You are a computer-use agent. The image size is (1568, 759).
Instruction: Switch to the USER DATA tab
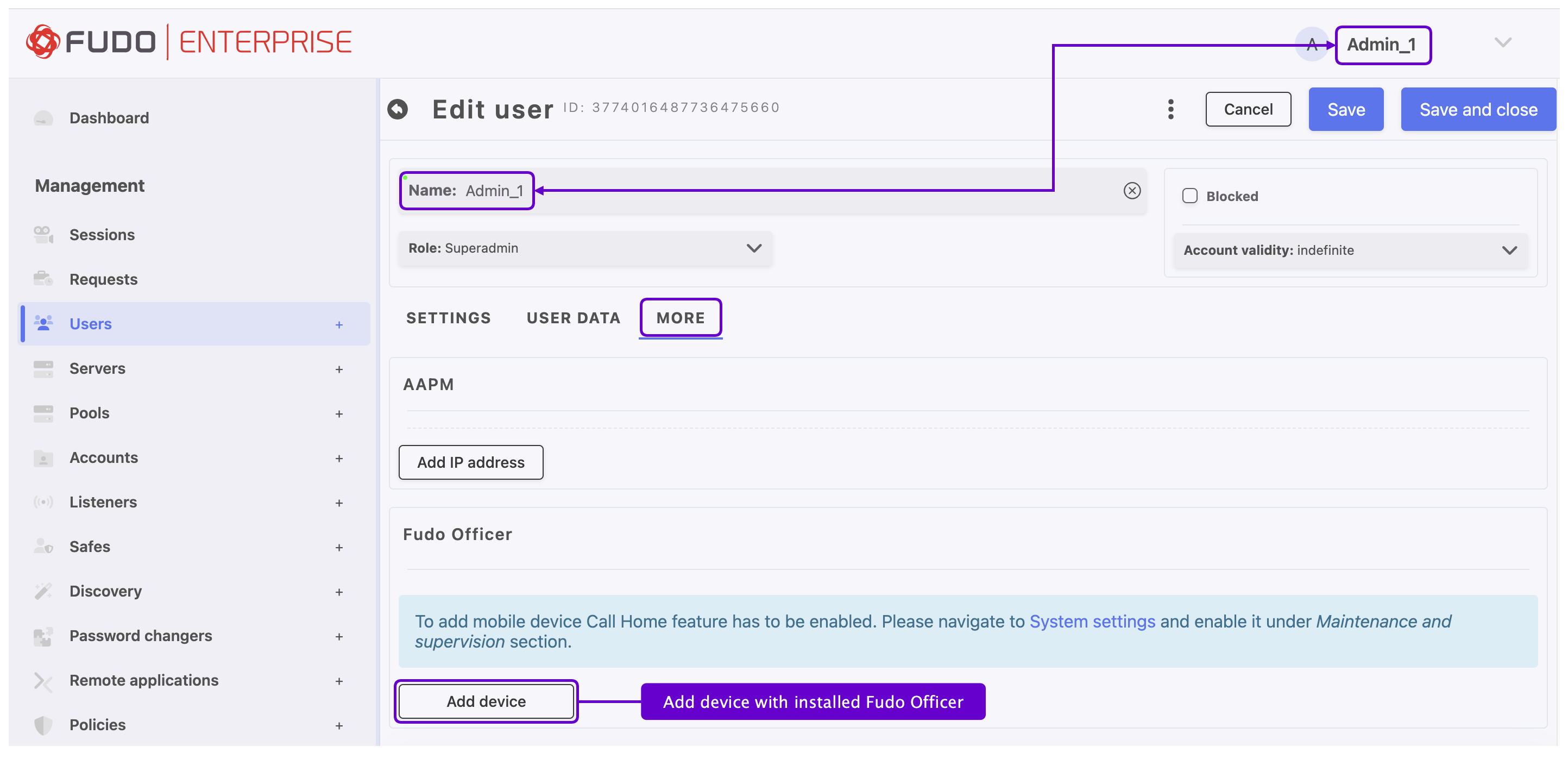click(x=574, y=318)
